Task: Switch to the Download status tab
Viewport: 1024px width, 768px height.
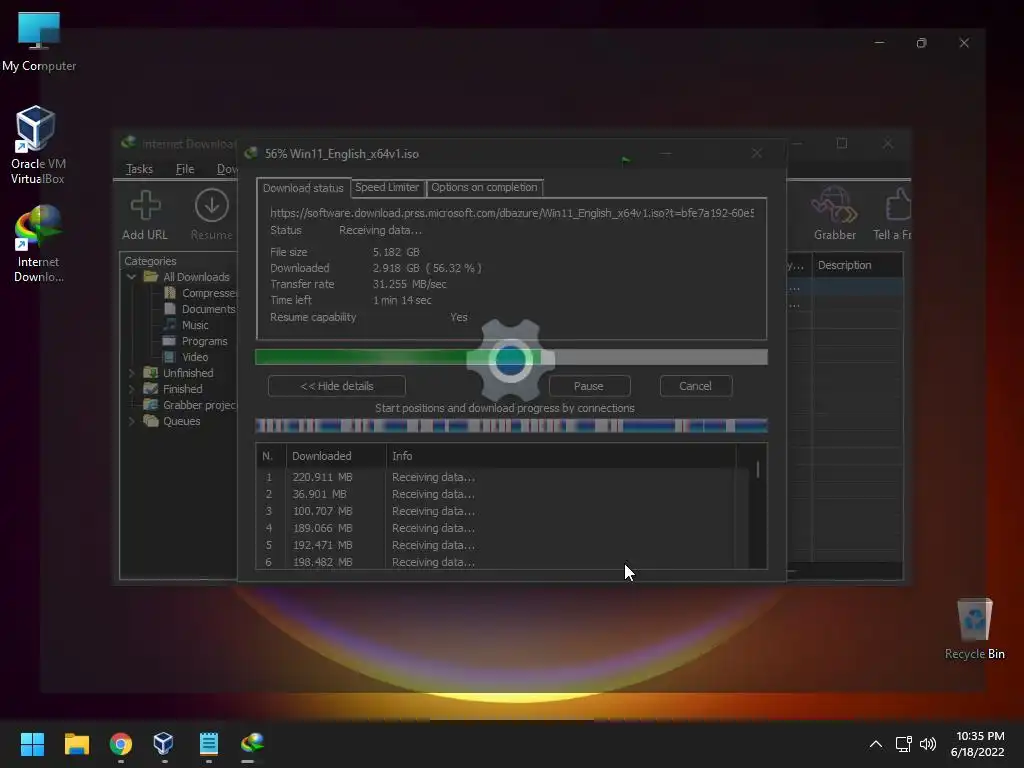Action: (303, 188)
